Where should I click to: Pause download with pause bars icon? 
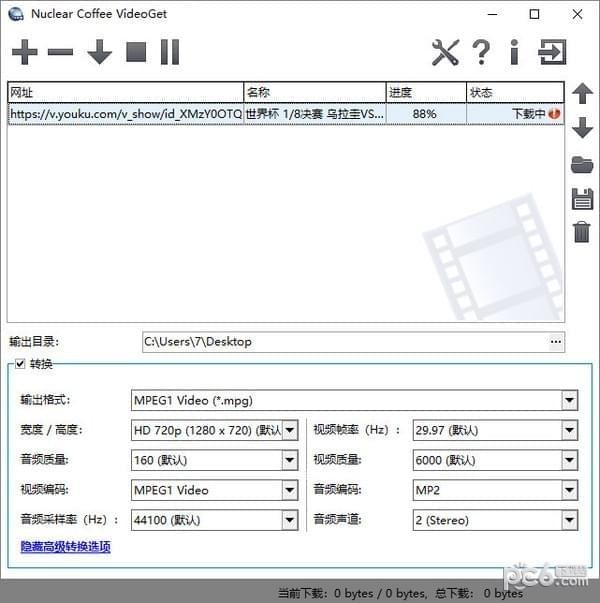170,52
